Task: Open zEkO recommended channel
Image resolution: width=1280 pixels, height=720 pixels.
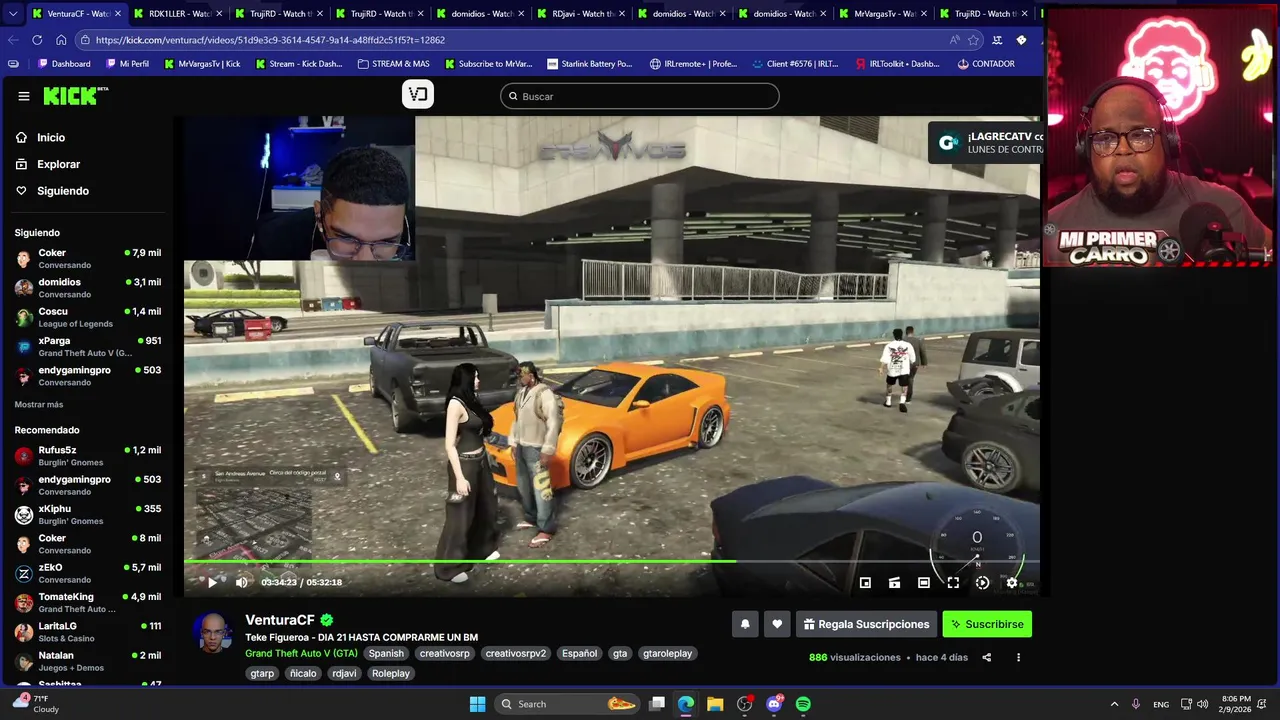Action: click(x=88, y=573)
